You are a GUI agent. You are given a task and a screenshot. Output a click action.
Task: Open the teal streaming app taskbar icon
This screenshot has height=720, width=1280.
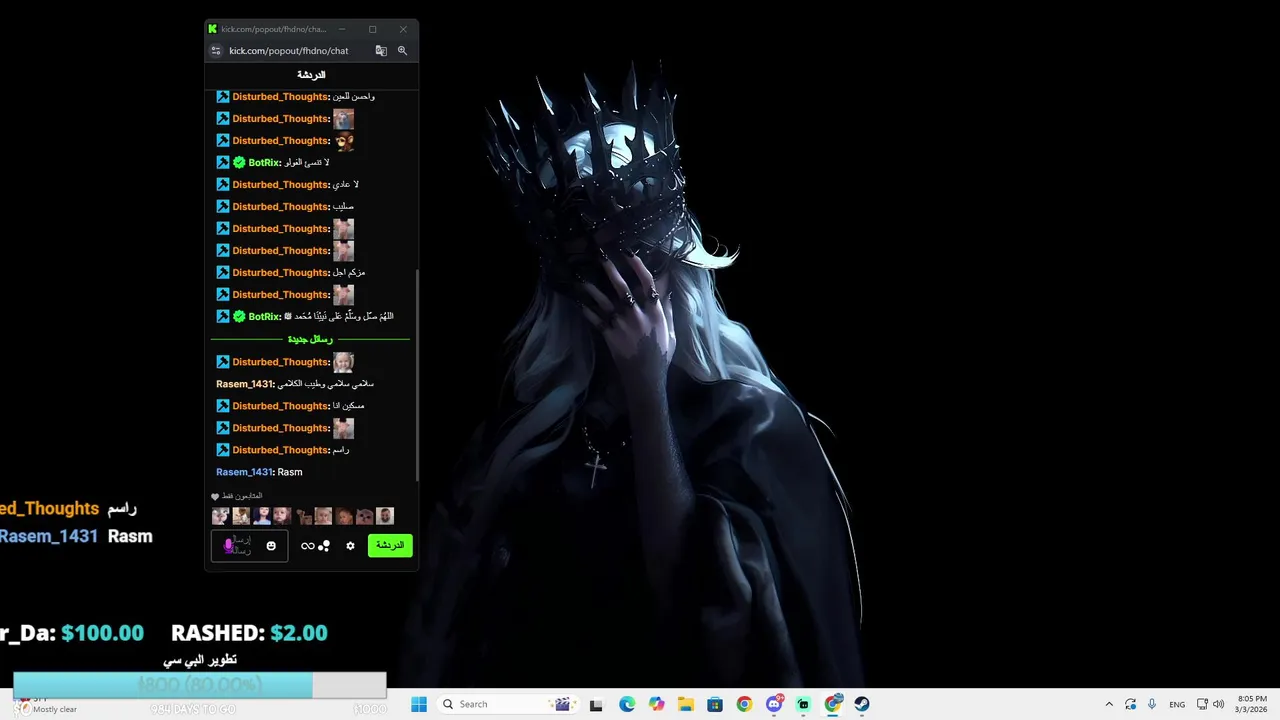pyautogui.click(x=803, y=704)
